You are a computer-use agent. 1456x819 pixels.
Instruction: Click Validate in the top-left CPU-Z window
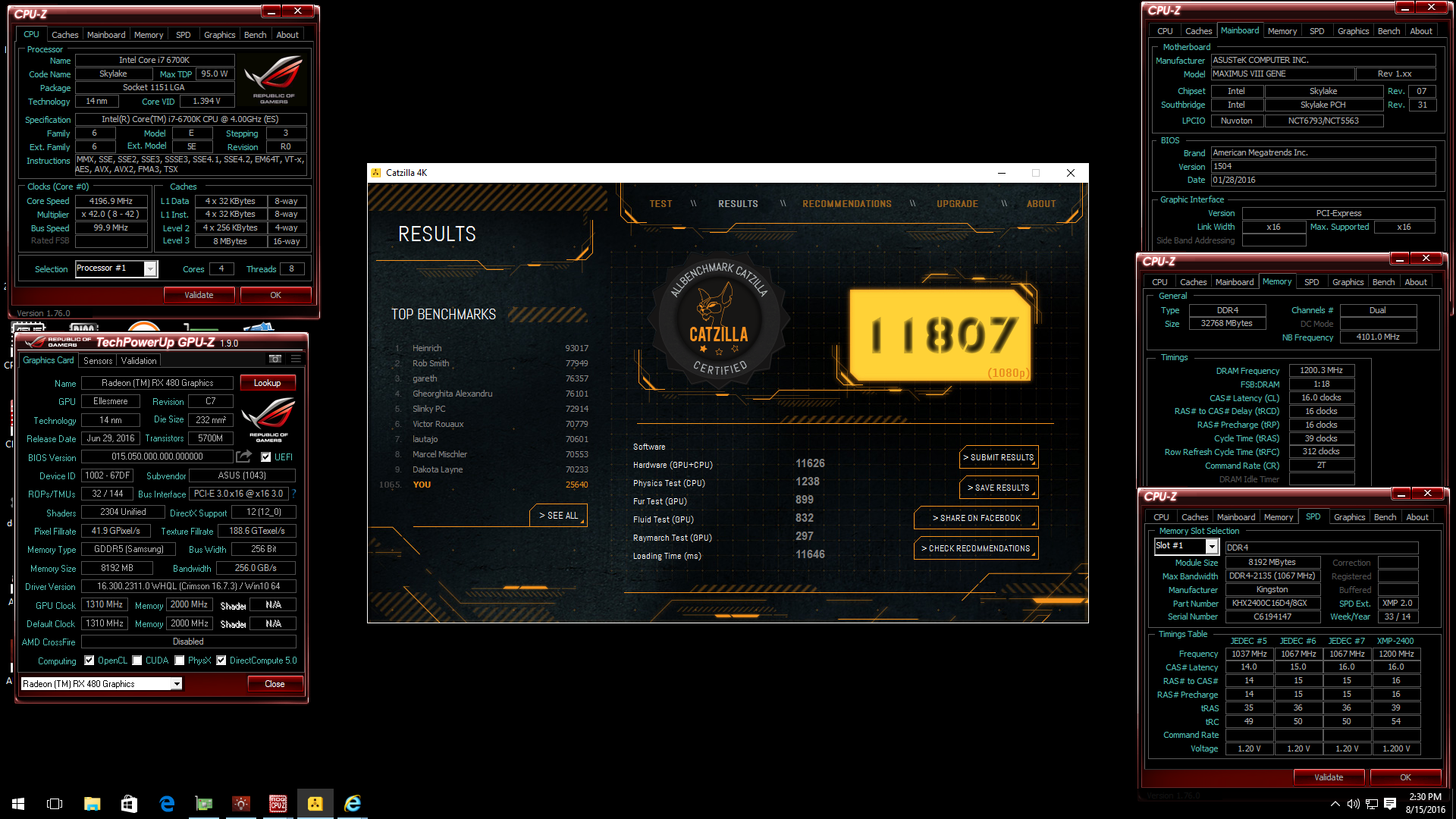(x=199, y=295)
